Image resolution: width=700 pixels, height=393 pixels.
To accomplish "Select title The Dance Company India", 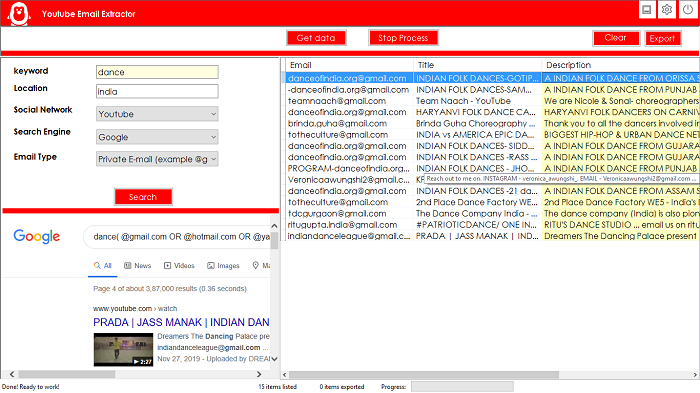I will click(477, 213).
